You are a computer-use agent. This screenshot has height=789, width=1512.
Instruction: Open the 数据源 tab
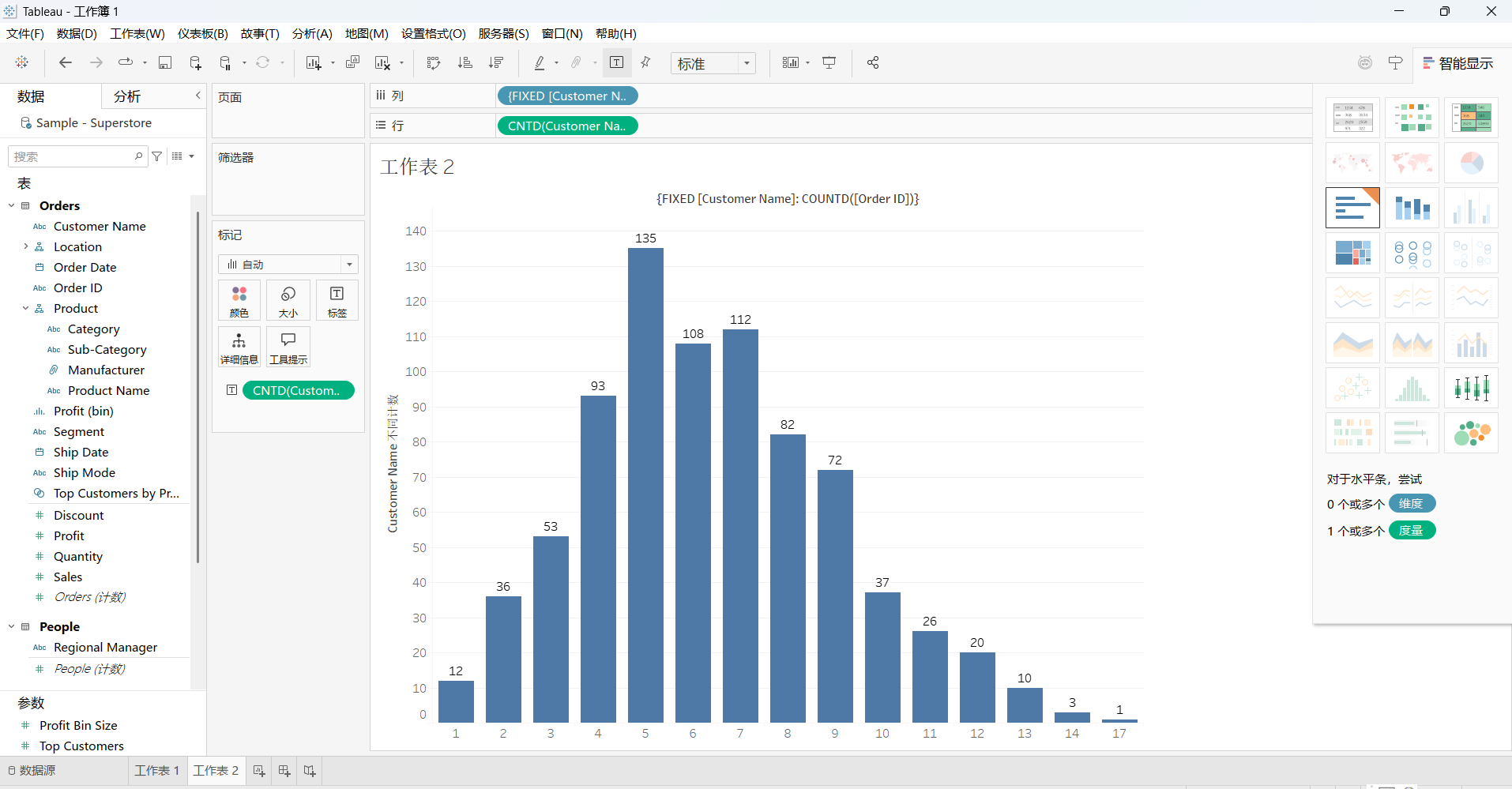tap(32, 770)
